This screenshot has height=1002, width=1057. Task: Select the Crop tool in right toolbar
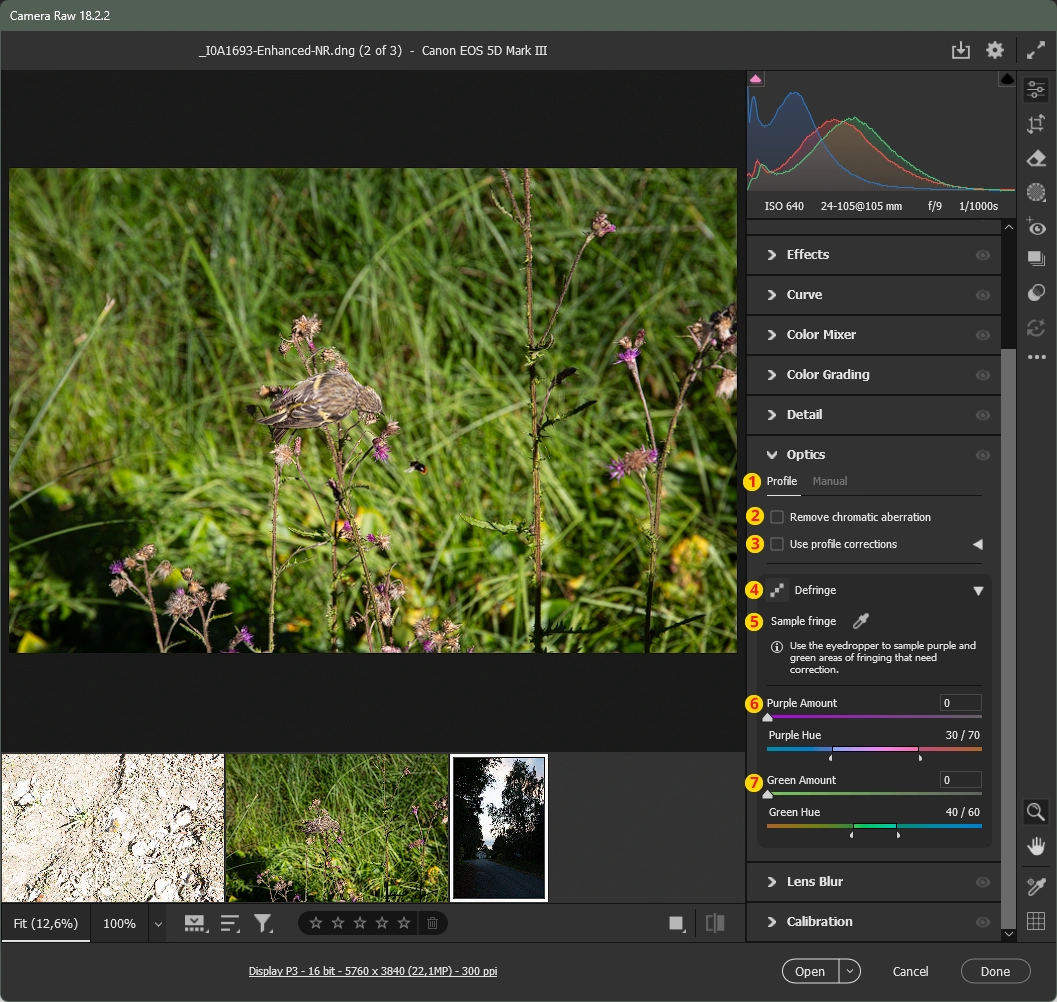click(x=1036, y=124)
